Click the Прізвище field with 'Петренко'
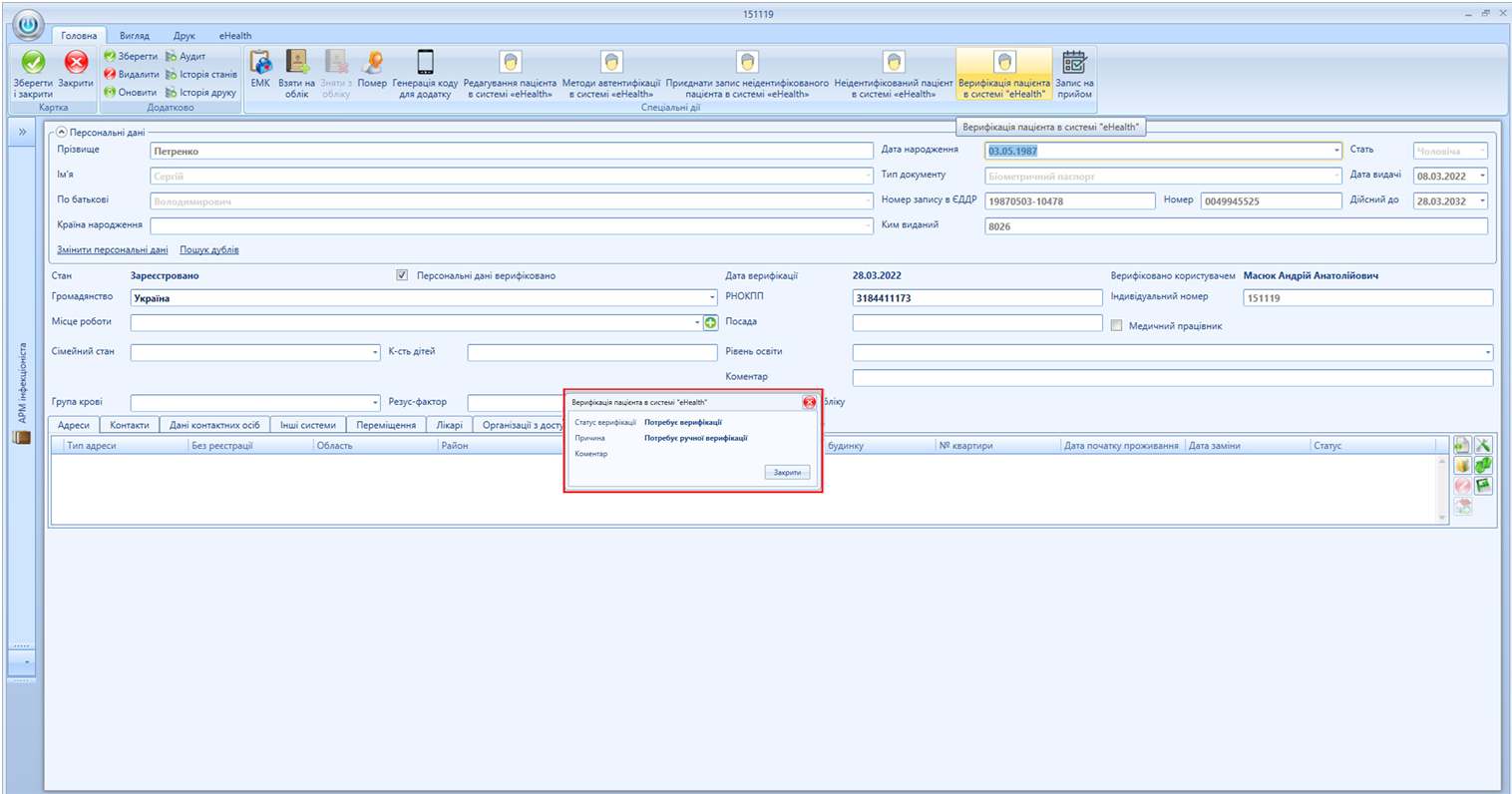 pyautogui.click(x=512, y=152)
